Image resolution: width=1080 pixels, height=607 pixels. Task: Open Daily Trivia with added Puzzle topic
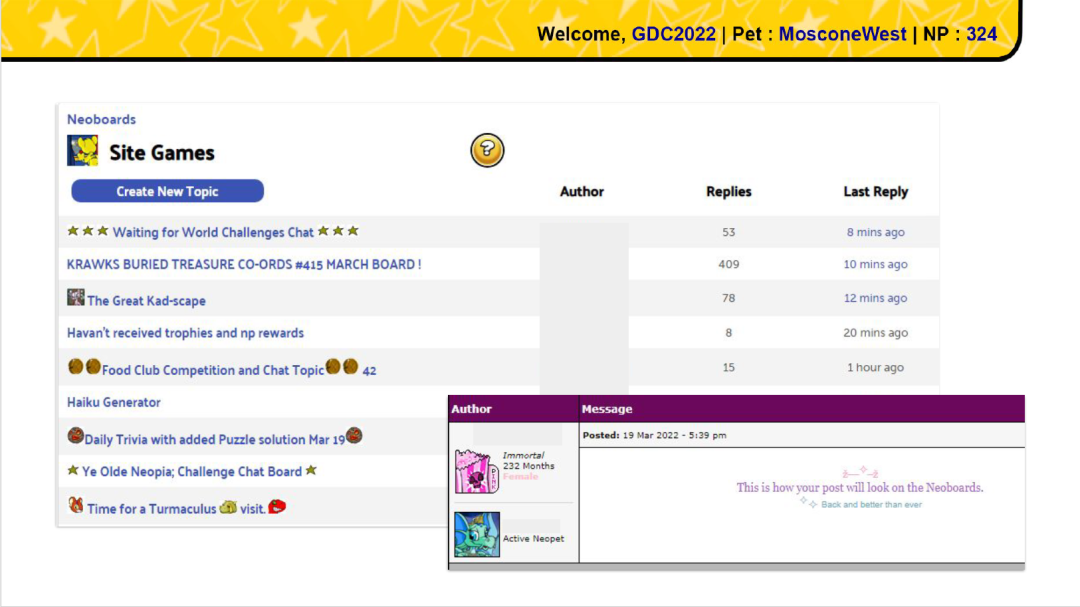pyautogui.click(x=214, y=440)
